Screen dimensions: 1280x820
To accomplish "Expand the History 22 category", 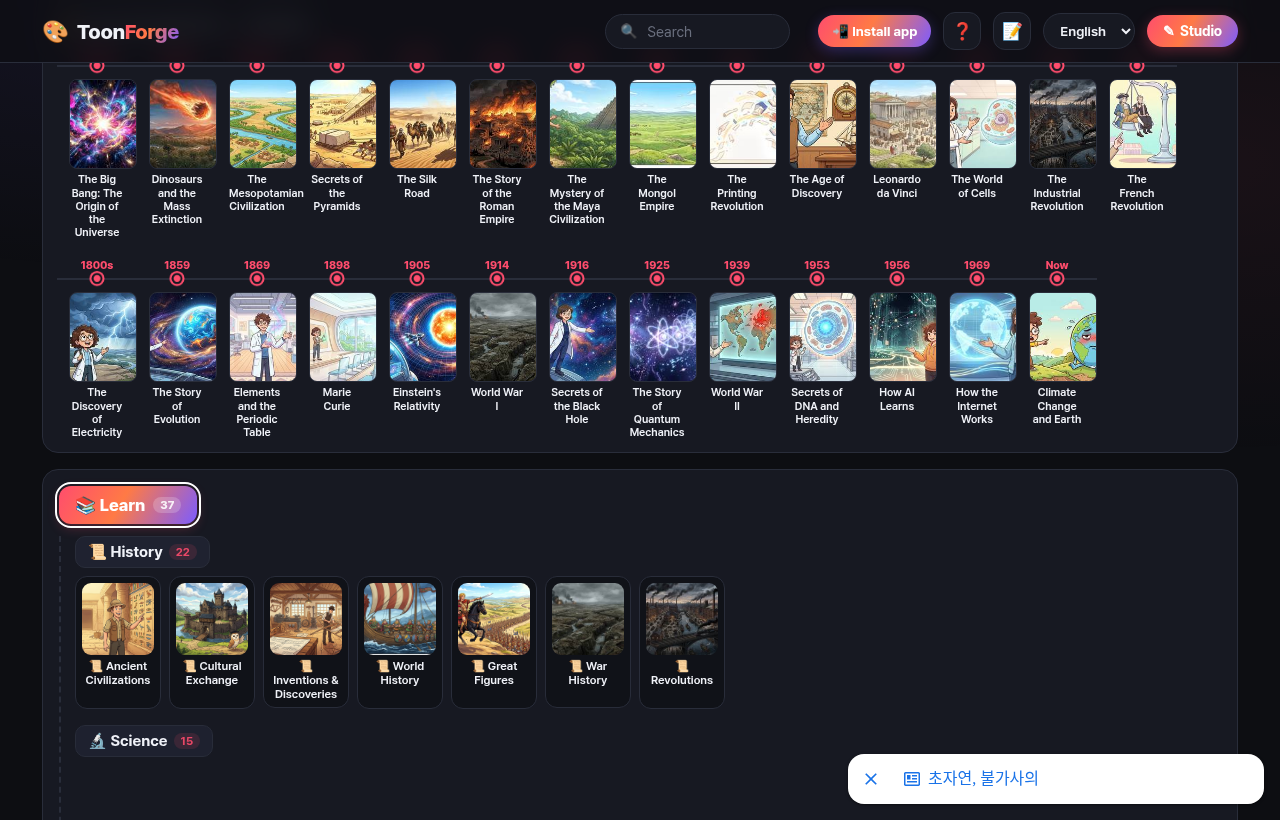I will click(142, 552).
